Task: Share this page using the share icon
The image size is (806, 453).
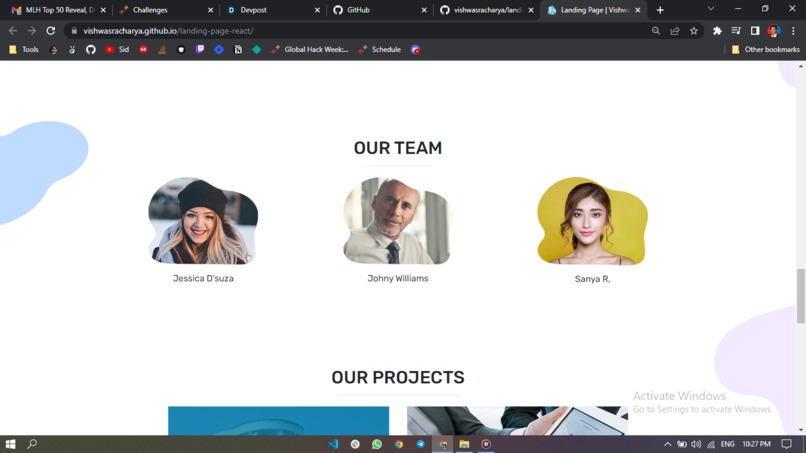Action: (675, 31)
